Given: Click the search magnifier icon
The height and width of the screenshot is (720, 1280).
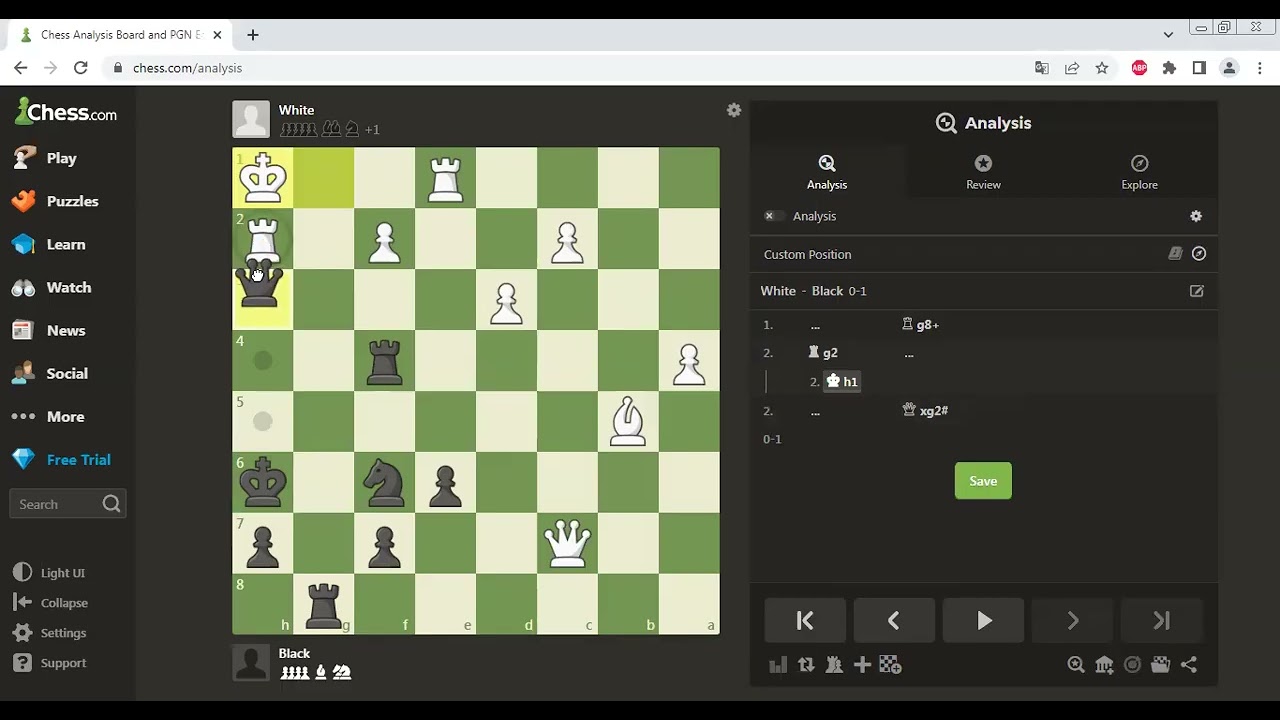Looking at the screenshot, I should click(x=111, y=504).
